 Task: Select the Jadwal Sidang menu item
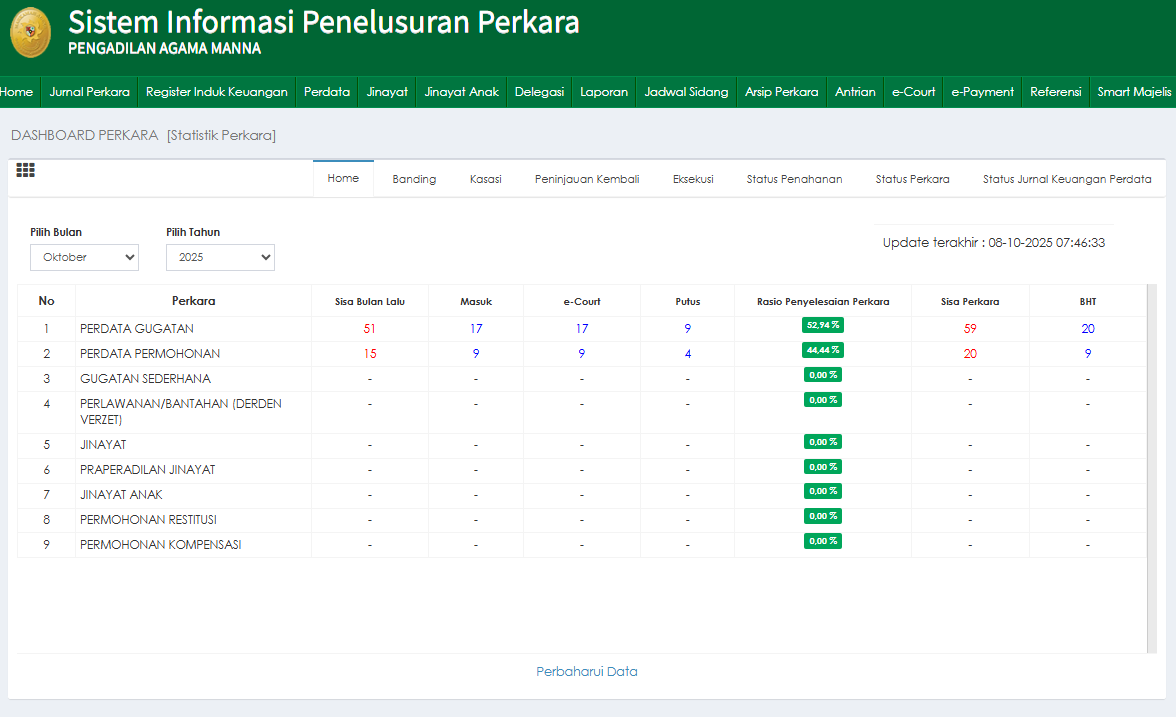click(x=686, y=92)
